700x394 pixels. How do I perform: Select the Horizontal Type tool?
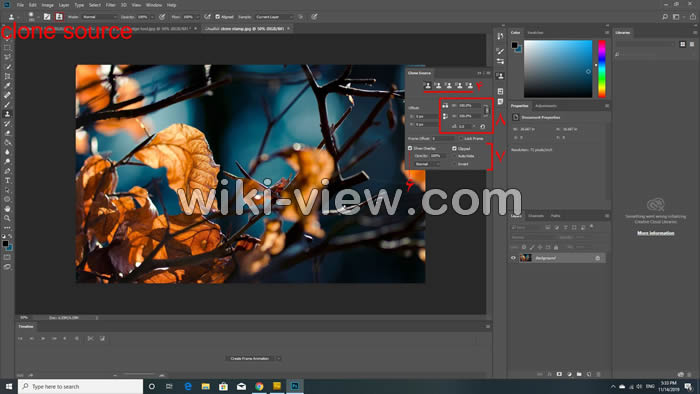7,180
